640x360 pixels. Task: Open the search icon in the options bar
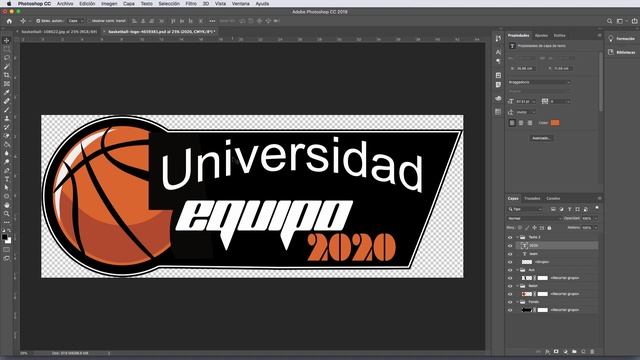point(609,21)
